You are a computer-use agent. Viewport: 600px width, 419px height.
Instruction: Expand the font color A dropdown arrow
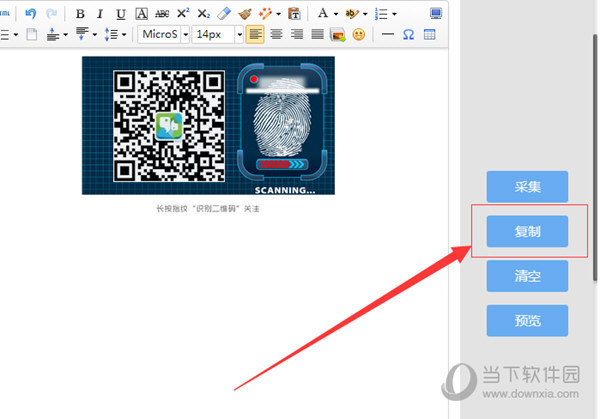(x=336, y=15)
